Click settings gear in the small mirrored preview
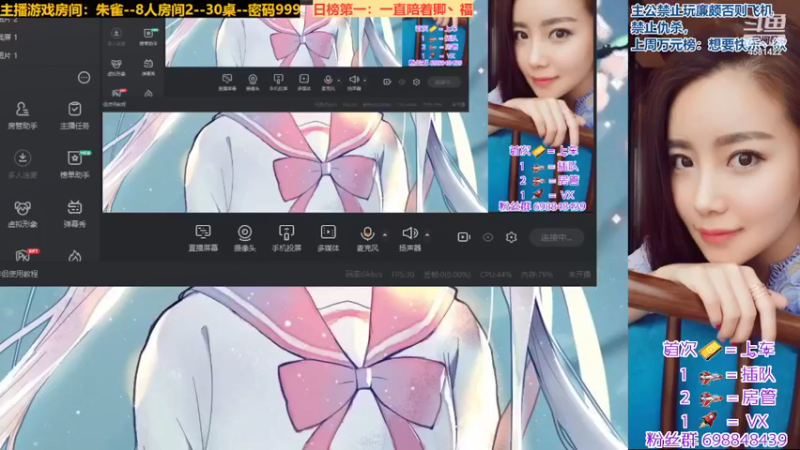Image resolution: width=800 pixels, height=450 pixels. click(x=416, y=82)
